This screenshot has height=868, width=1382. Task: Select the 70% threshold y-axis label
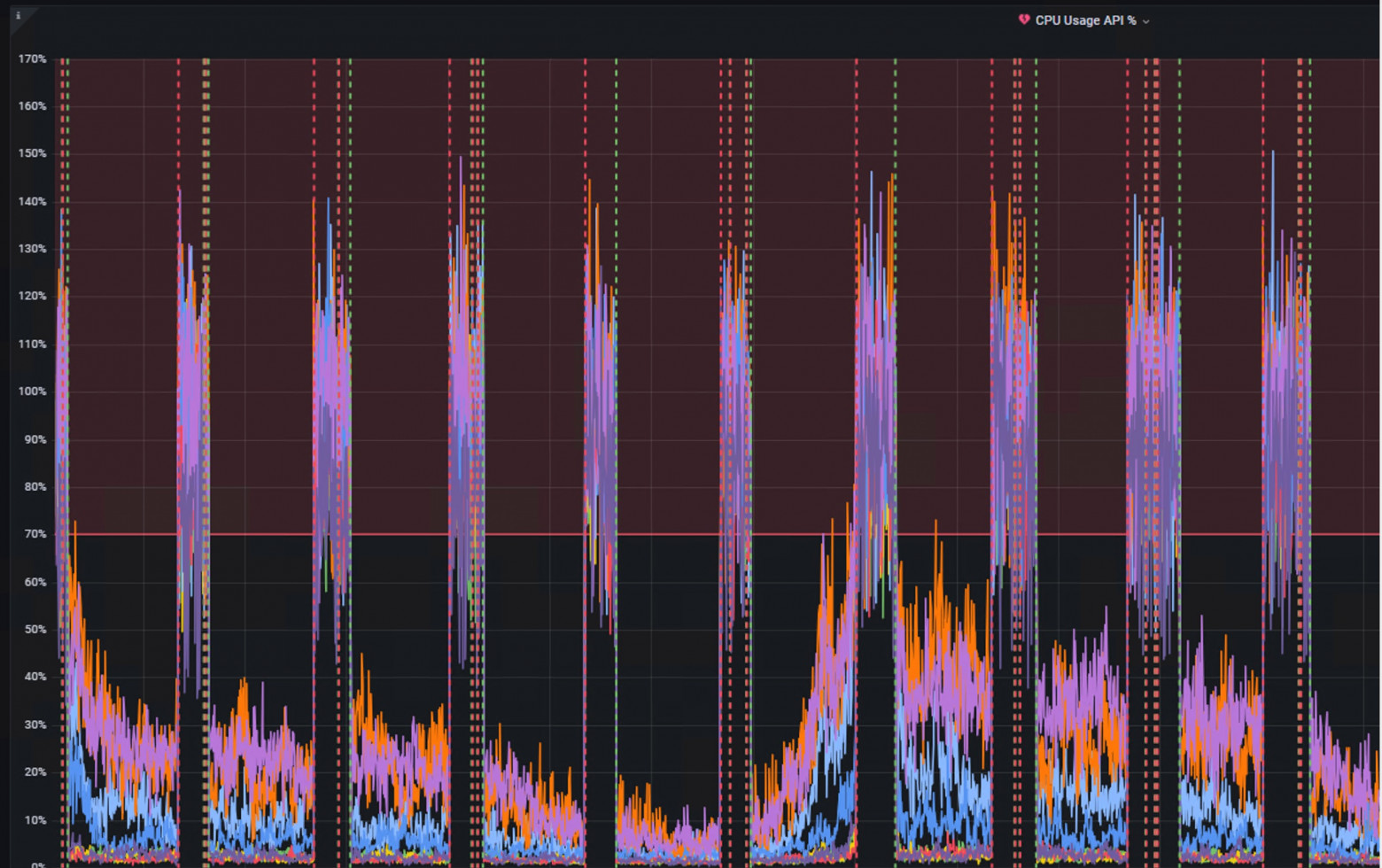point(35,534)
